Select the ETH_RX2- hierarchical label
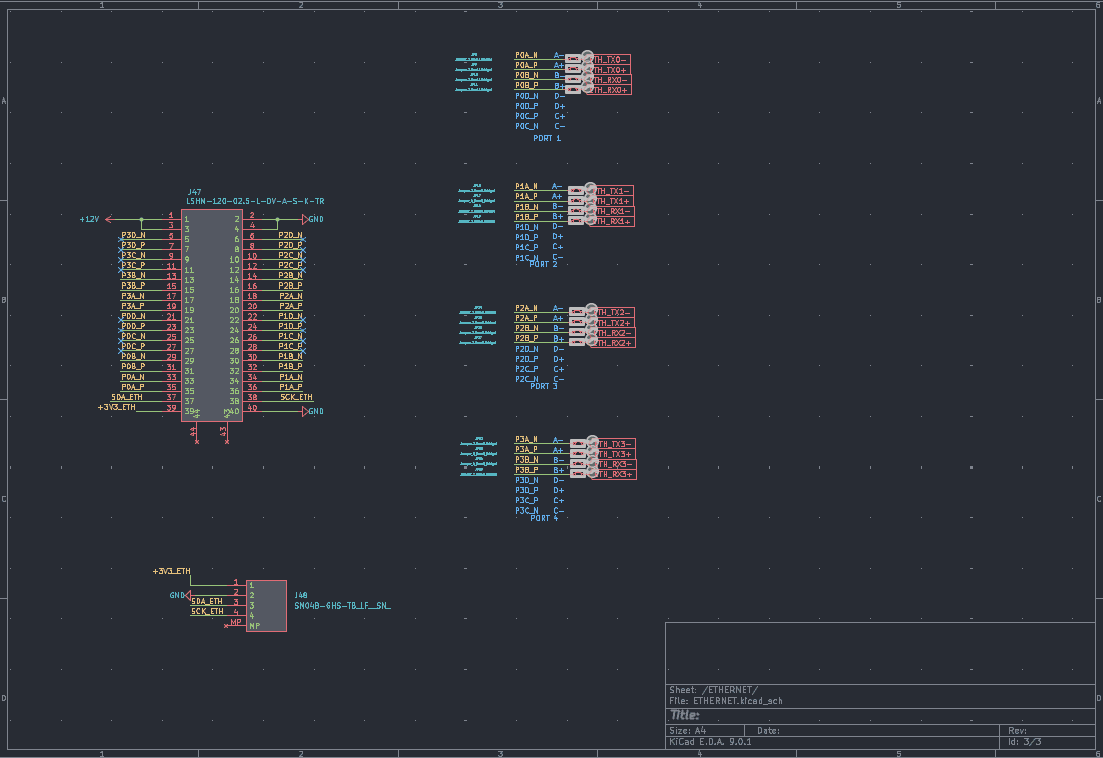The image size is (1103, 758). pyautogui.click(x=614, y=333)
